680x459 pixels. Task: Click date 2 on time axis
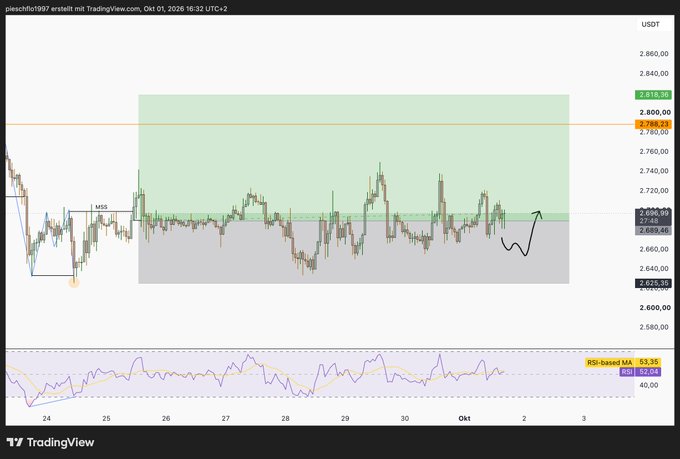coord(524,419)
